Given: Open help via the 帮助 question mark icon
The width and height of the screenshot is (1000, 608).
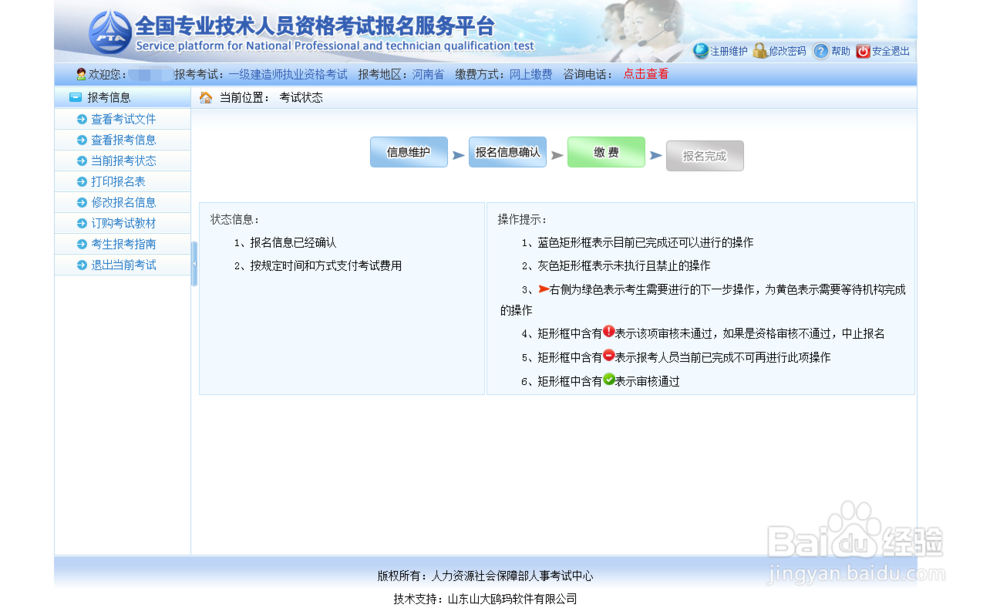Looking at the screenshot, I should 820,51.
